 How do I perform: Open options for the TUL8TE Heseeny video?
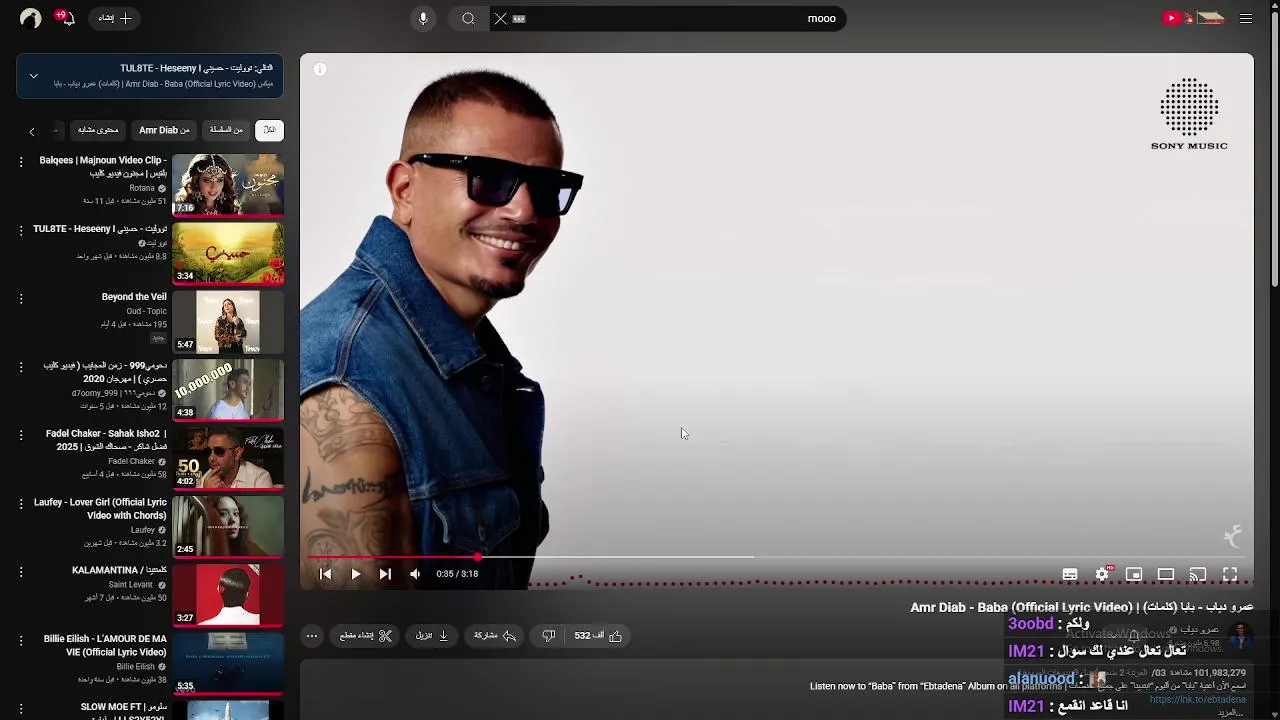(x=21, y=230)
